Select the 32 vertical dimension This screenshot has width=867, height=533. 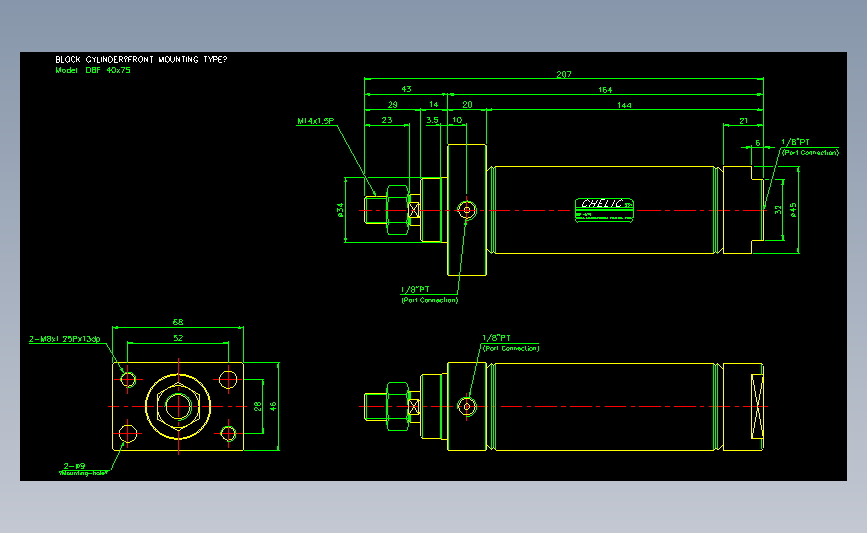point(778,210)
